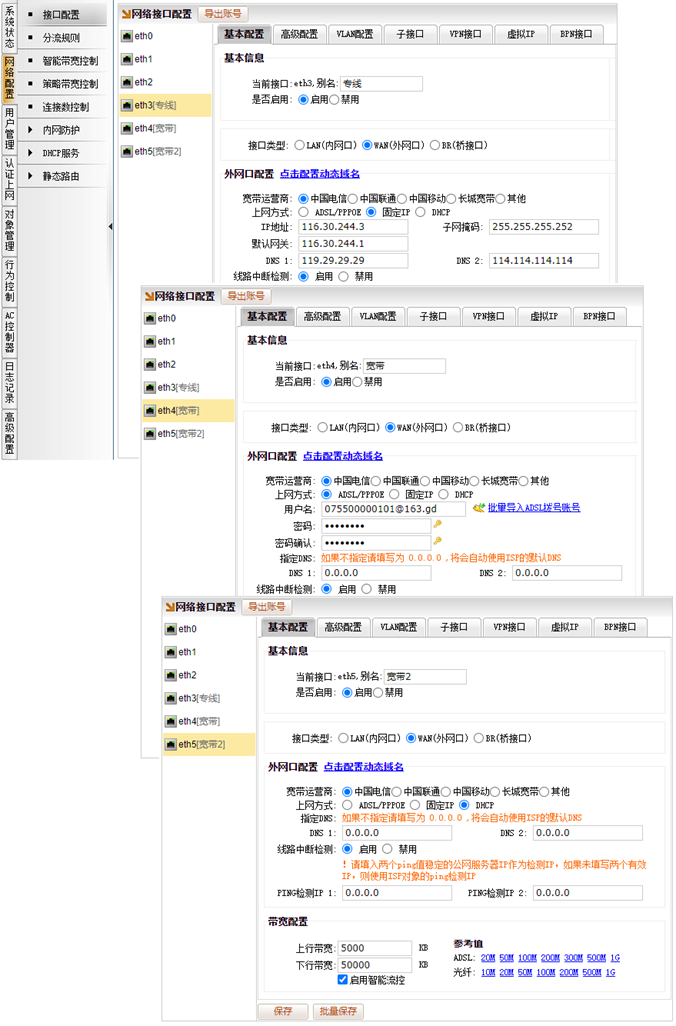Select BR(桥接口) radio in the eth5 panel

pos(478,739)
